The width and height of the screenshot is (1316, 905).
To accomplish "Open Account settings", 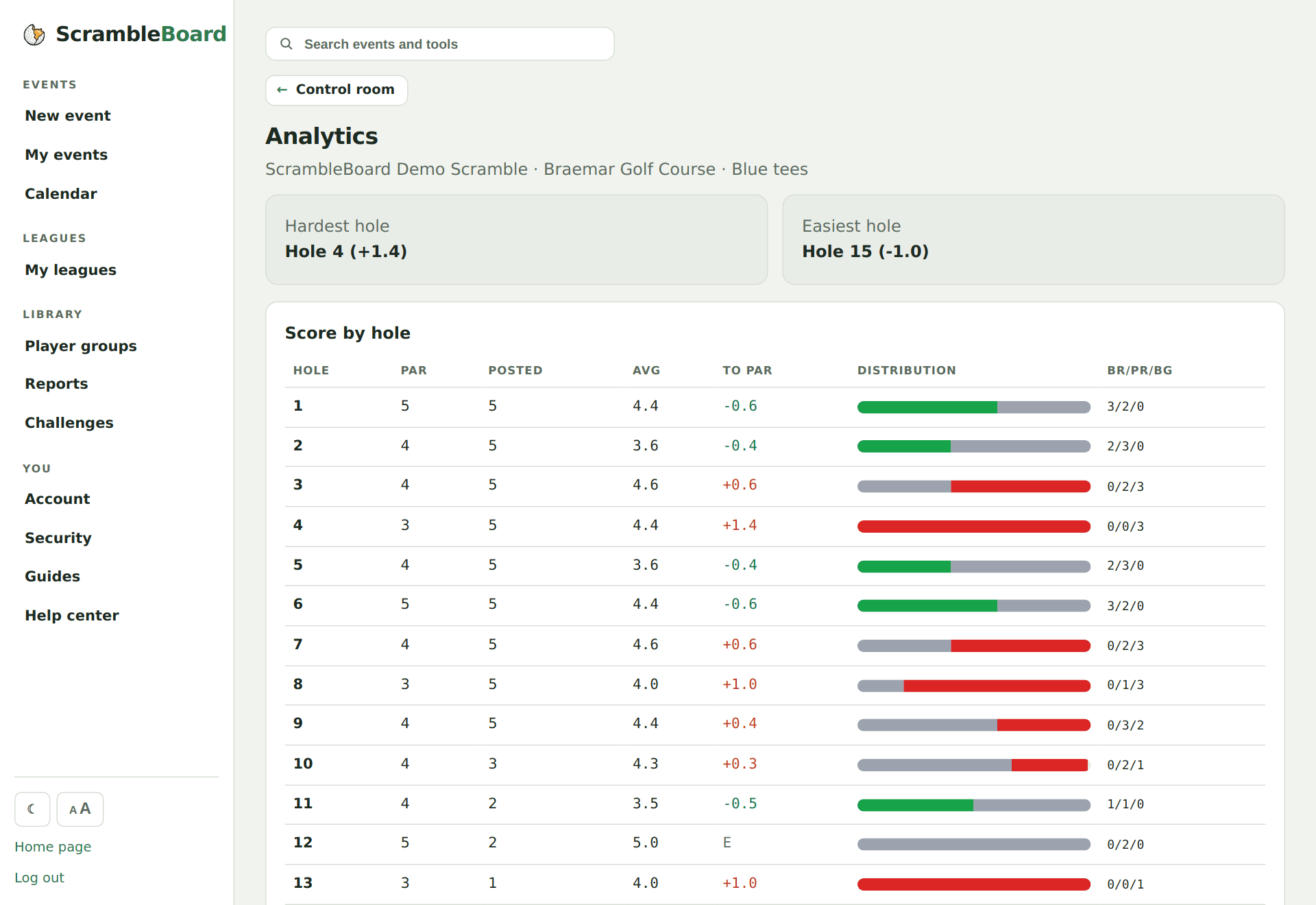I will click(58, 499).
